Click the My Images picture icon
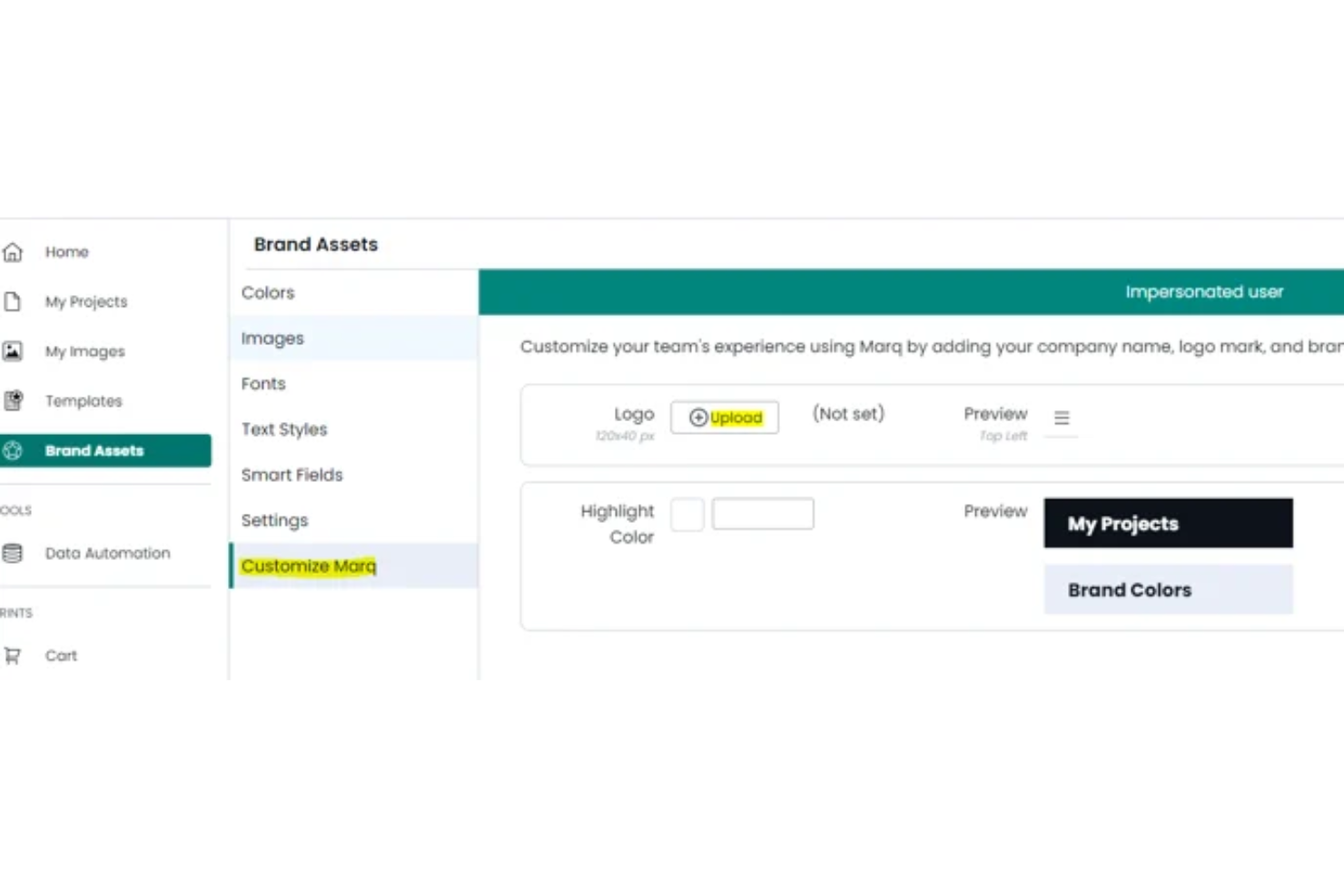This screenshot has height=896, width=1344. click(13, 351)
